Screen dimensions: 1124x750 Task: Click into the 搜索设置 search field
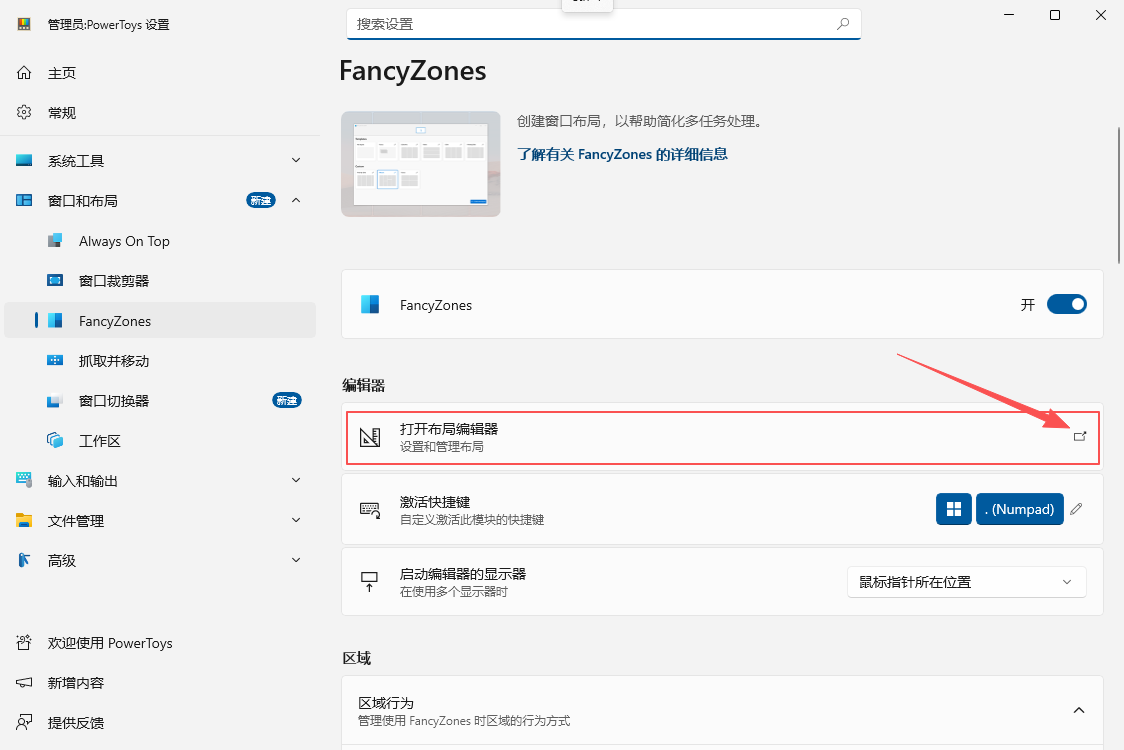point(604,24)
